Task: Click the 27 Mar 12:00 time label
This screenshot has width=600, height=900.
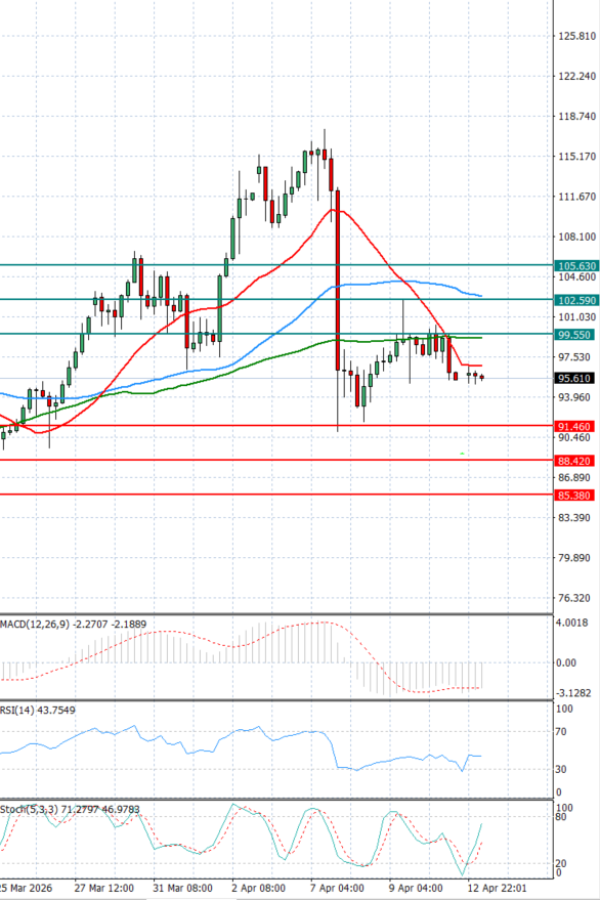Action: coord(103,887)
